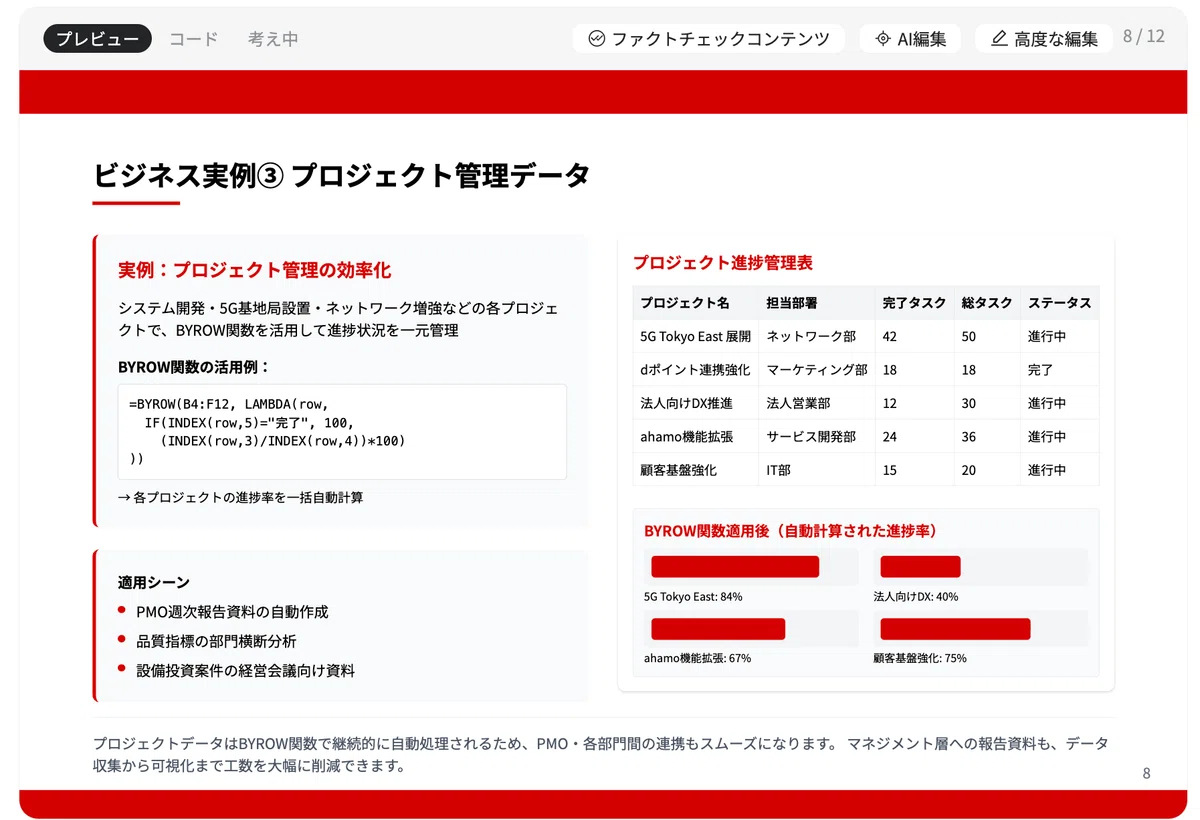Image resolution: width=1200 pixels, height=820 pixels.
Task: Click the =BYROW(B4:F12, LAMBDA(row, code line
Action: click(x=228, y=405)
